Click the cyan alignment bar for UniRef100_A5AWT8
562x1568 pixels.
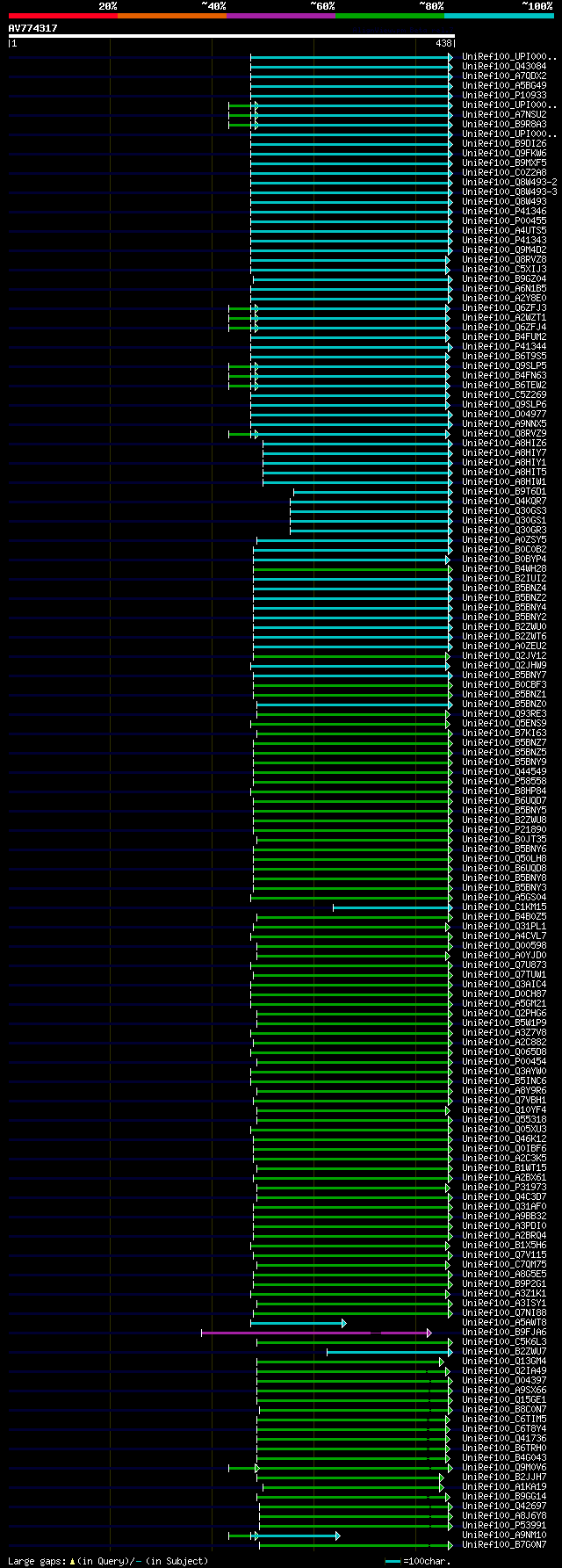298,1323
